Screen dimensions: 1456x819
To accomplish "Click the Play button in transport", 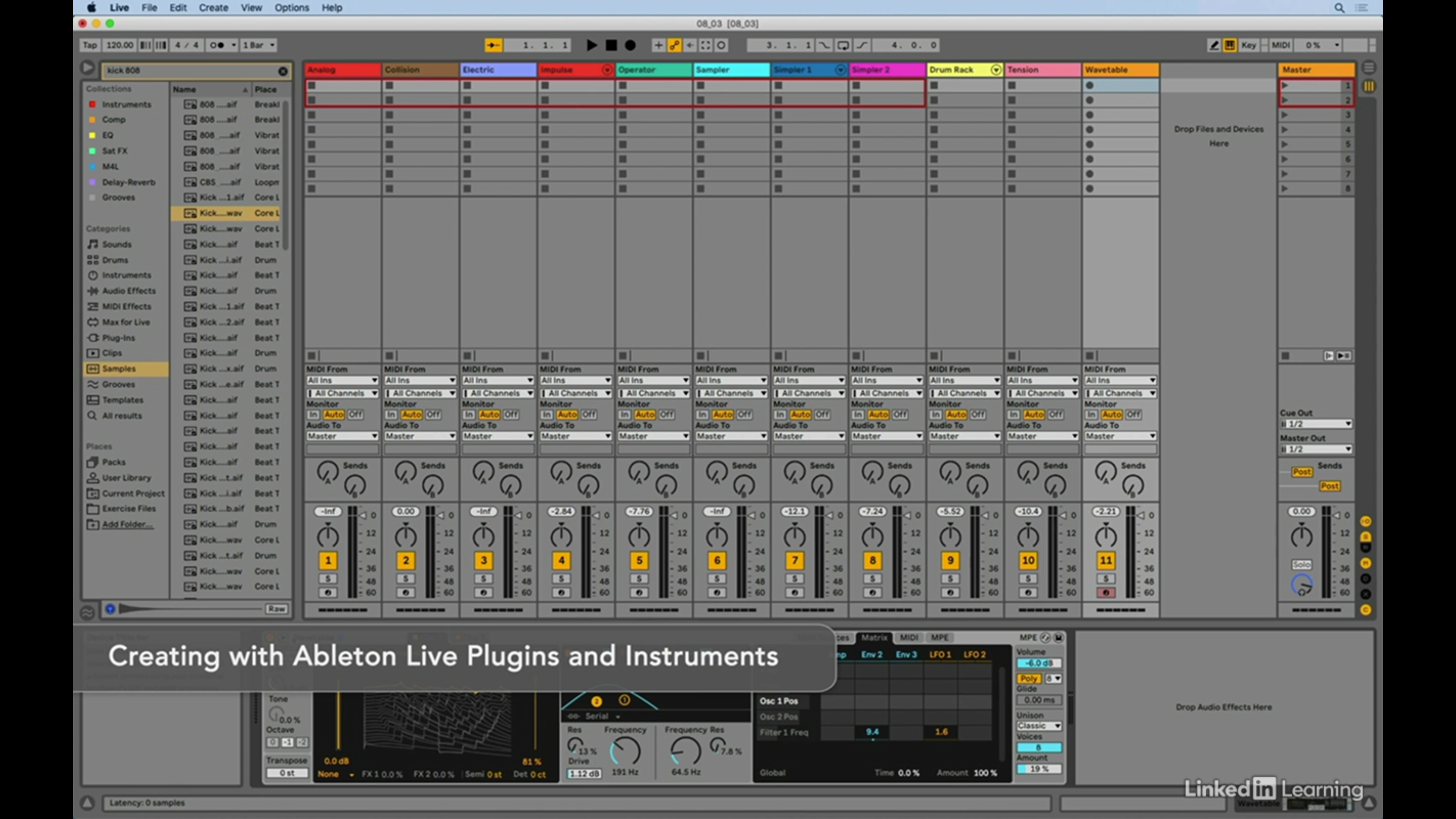I will [591, 45].
